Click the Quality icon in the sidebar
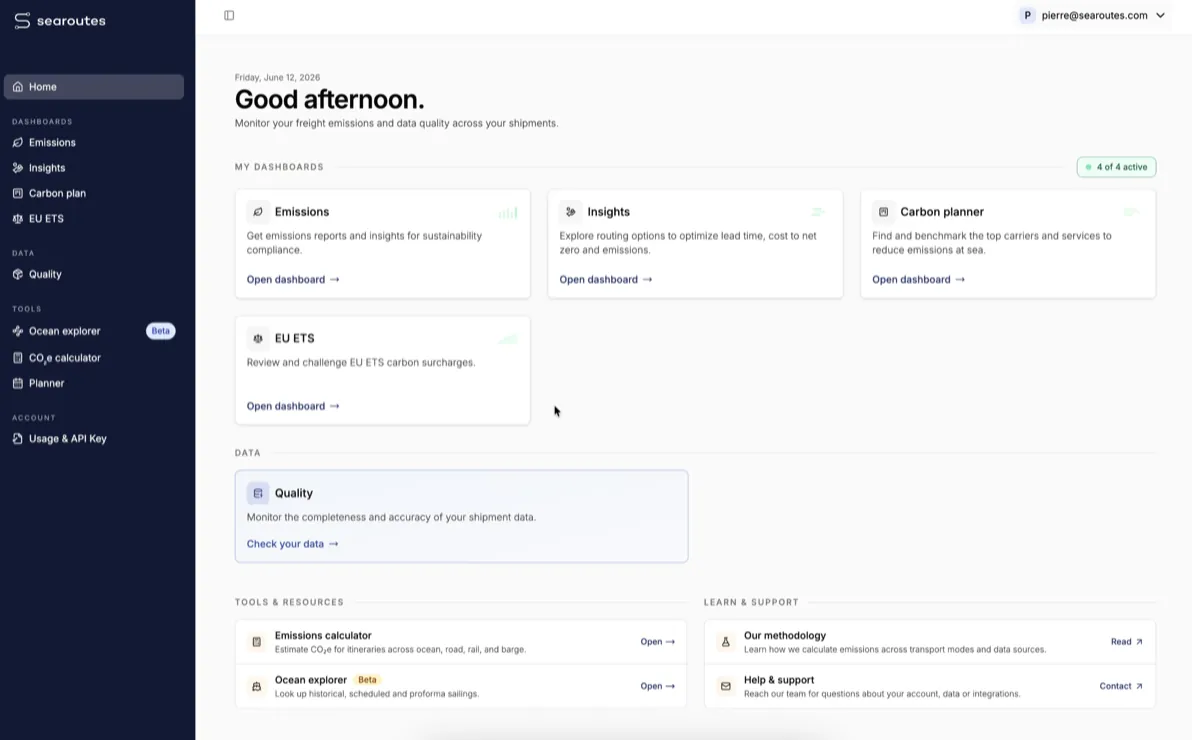 [x=17, y=274]
